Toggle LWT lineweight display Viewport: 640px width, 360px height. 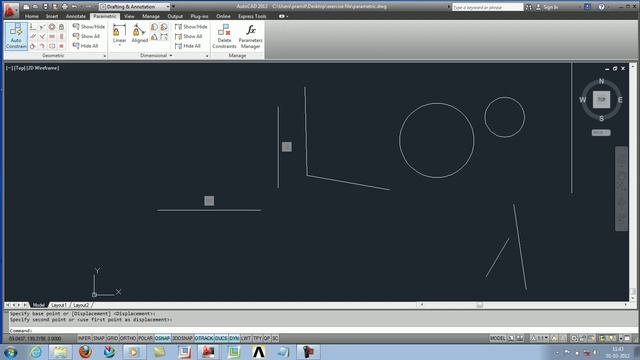click(246, 338)
